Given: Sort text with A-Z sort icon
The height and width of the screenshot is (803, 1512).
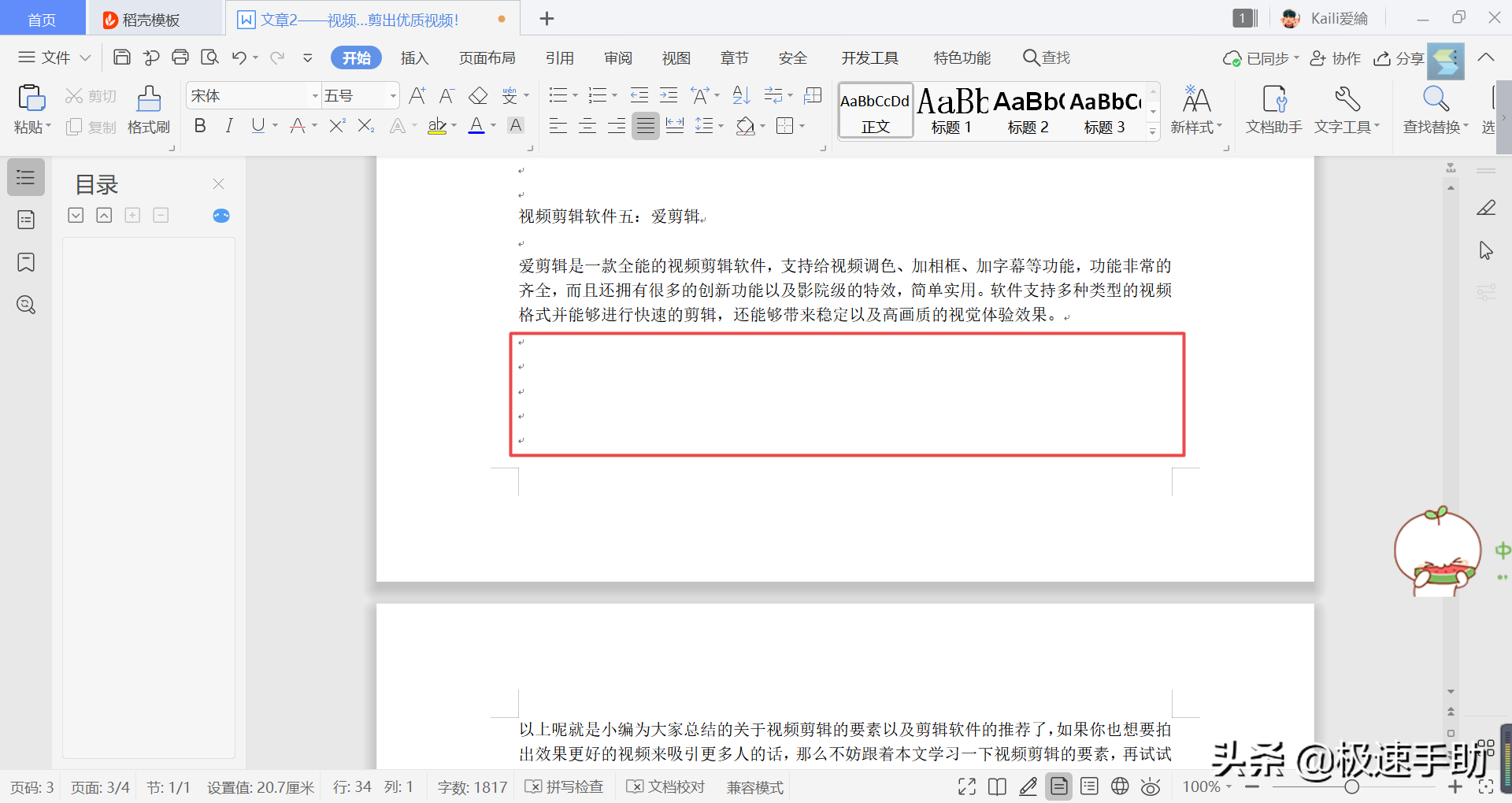Looking at the screenshot, I should point(741,96).
